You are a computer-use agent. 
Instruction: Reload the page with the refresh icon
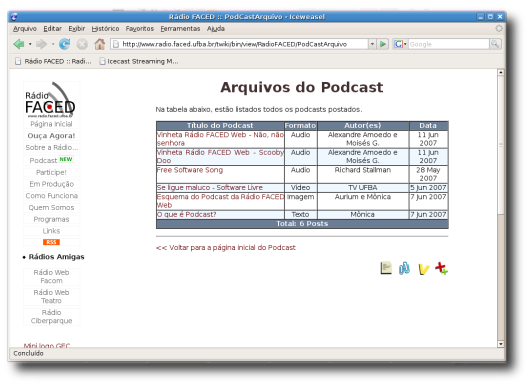coord(64,44)
